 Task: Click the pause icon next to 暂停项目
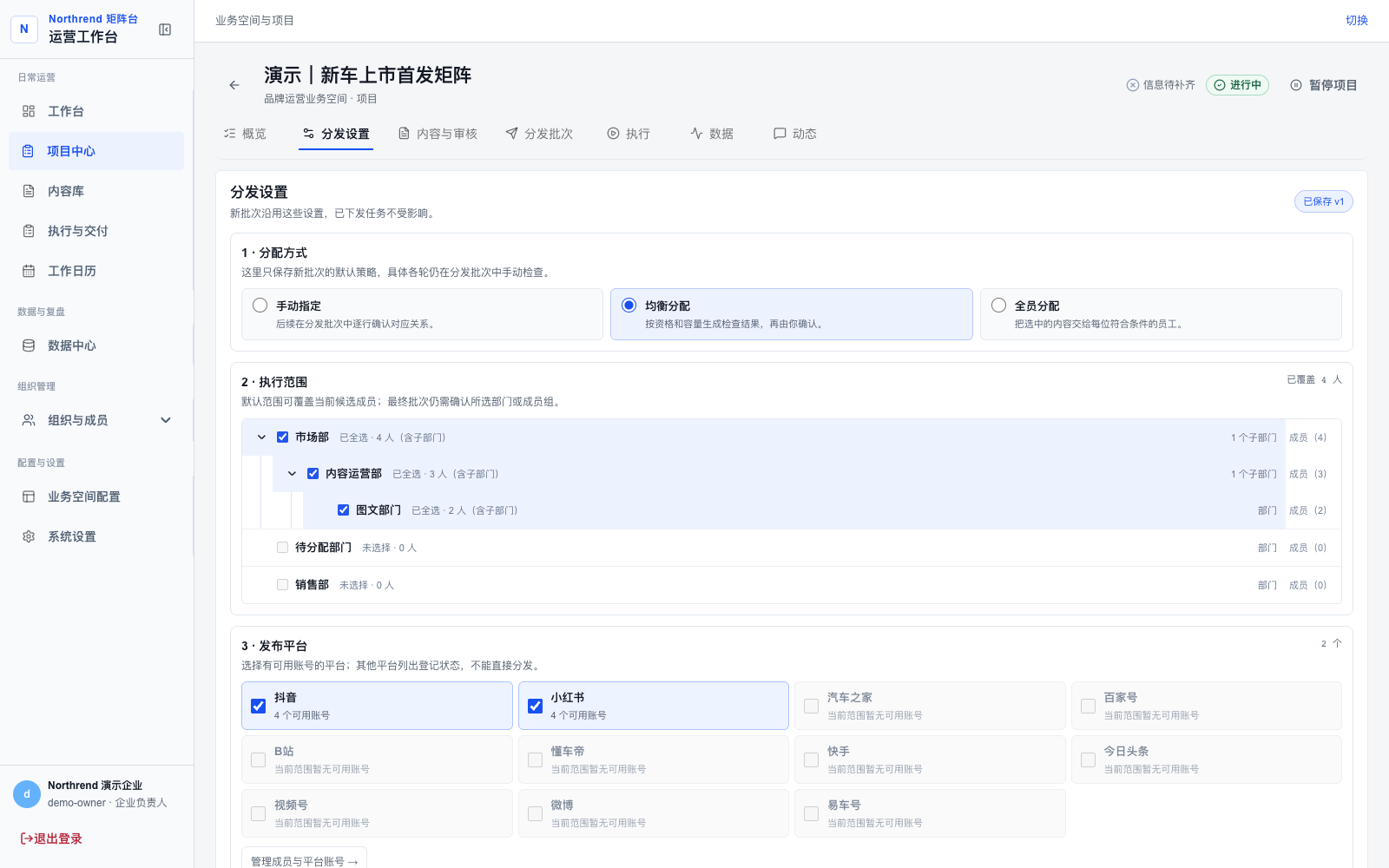[1296, 85]
